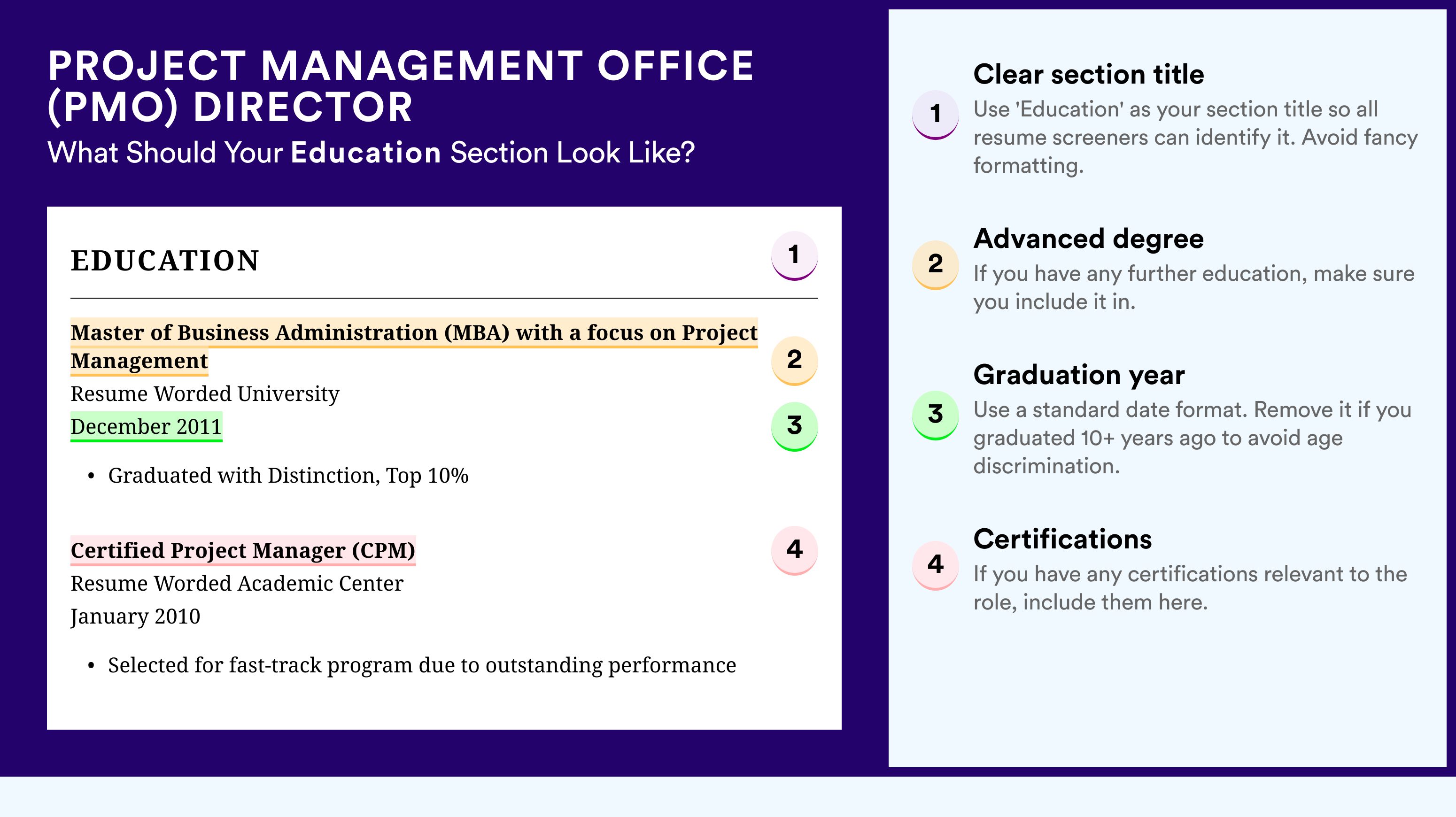Select the highlighted Master of Business Administration text
Screen dimensions: 1456x817
point(414,347)
